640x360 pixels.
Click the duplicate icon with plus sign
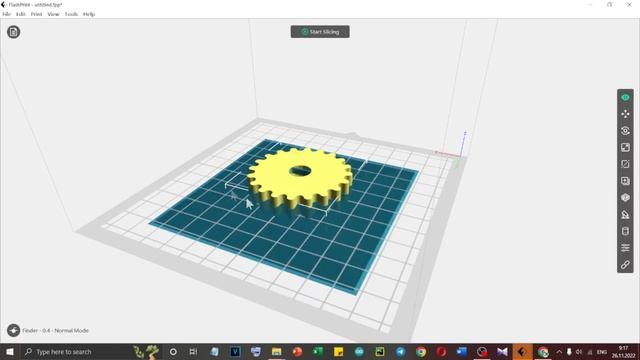(x=625, y=181)
